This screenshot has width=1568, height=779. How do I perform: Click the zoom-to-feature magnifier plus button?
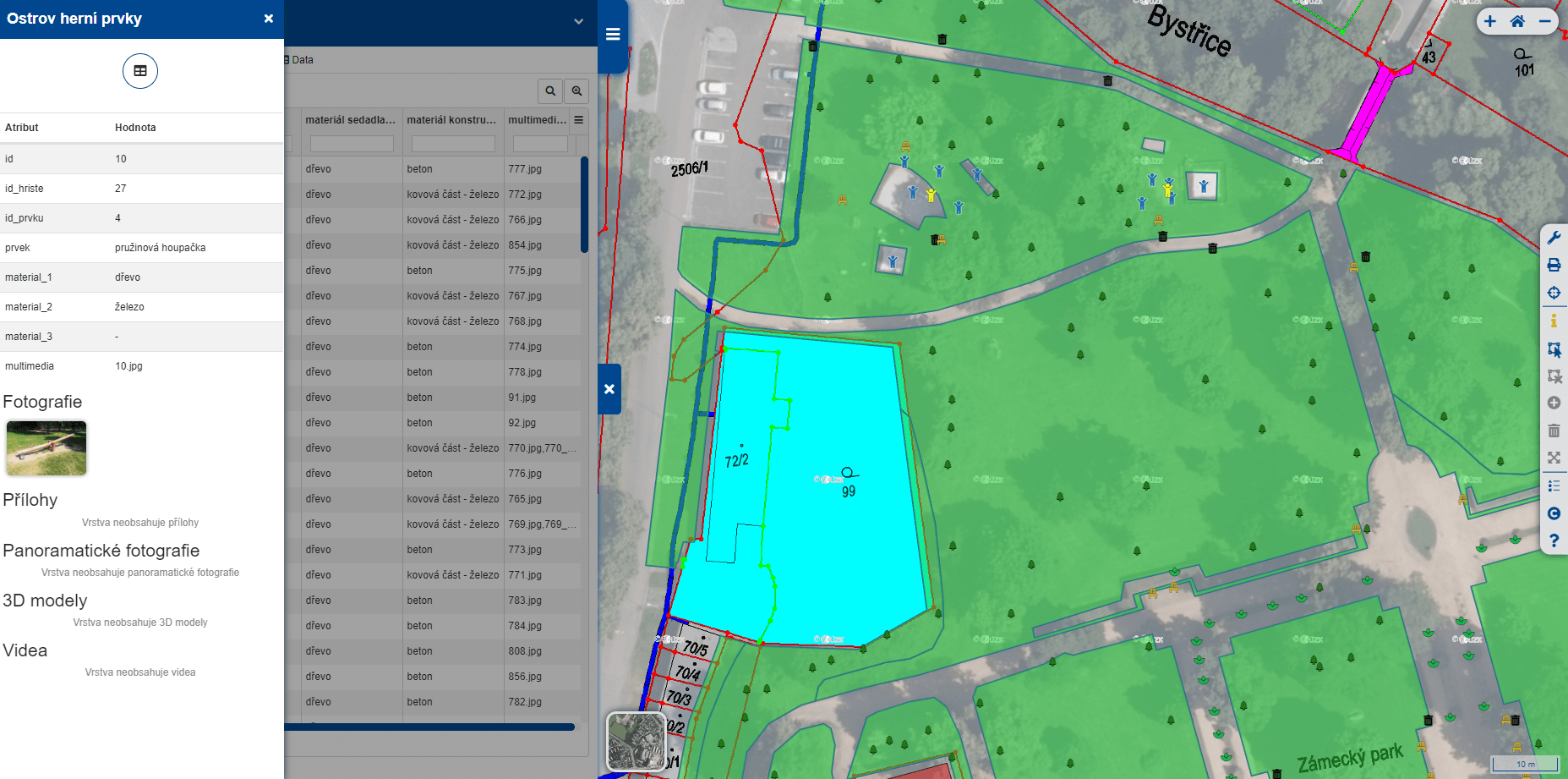coord(577,91)
